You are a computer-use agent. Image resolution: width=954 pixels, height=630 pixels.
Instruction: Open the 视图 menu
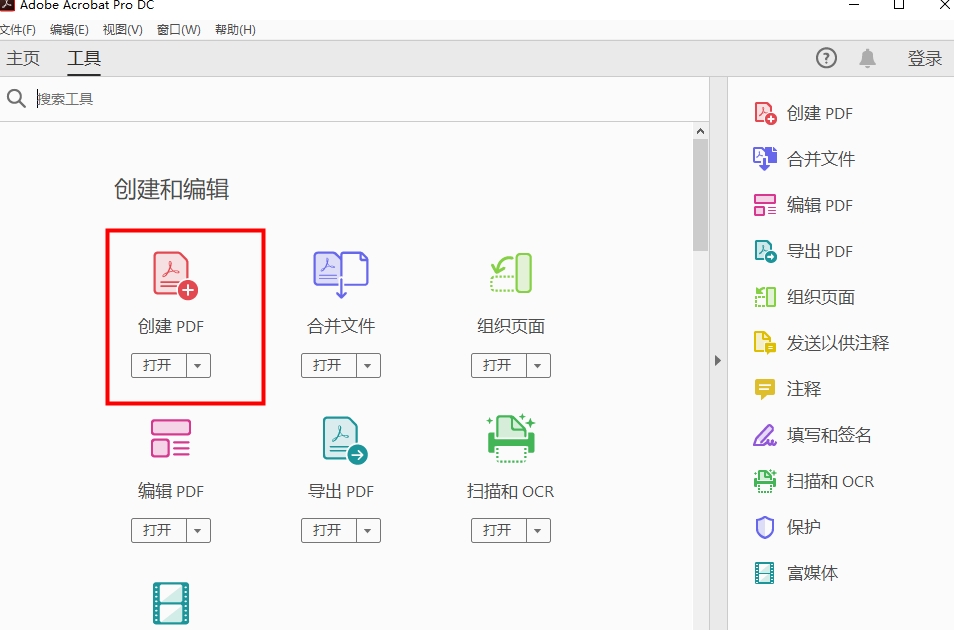[121, 29]
